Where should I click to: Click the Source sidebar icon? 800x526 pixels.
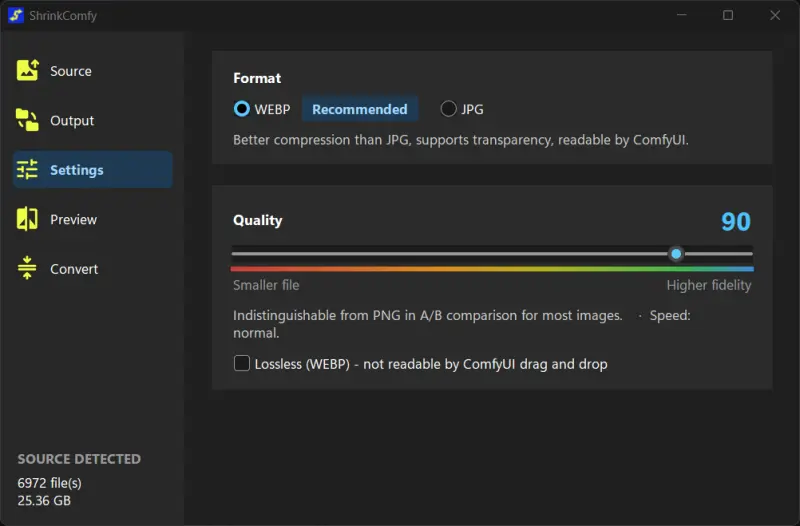pos(28,70)
